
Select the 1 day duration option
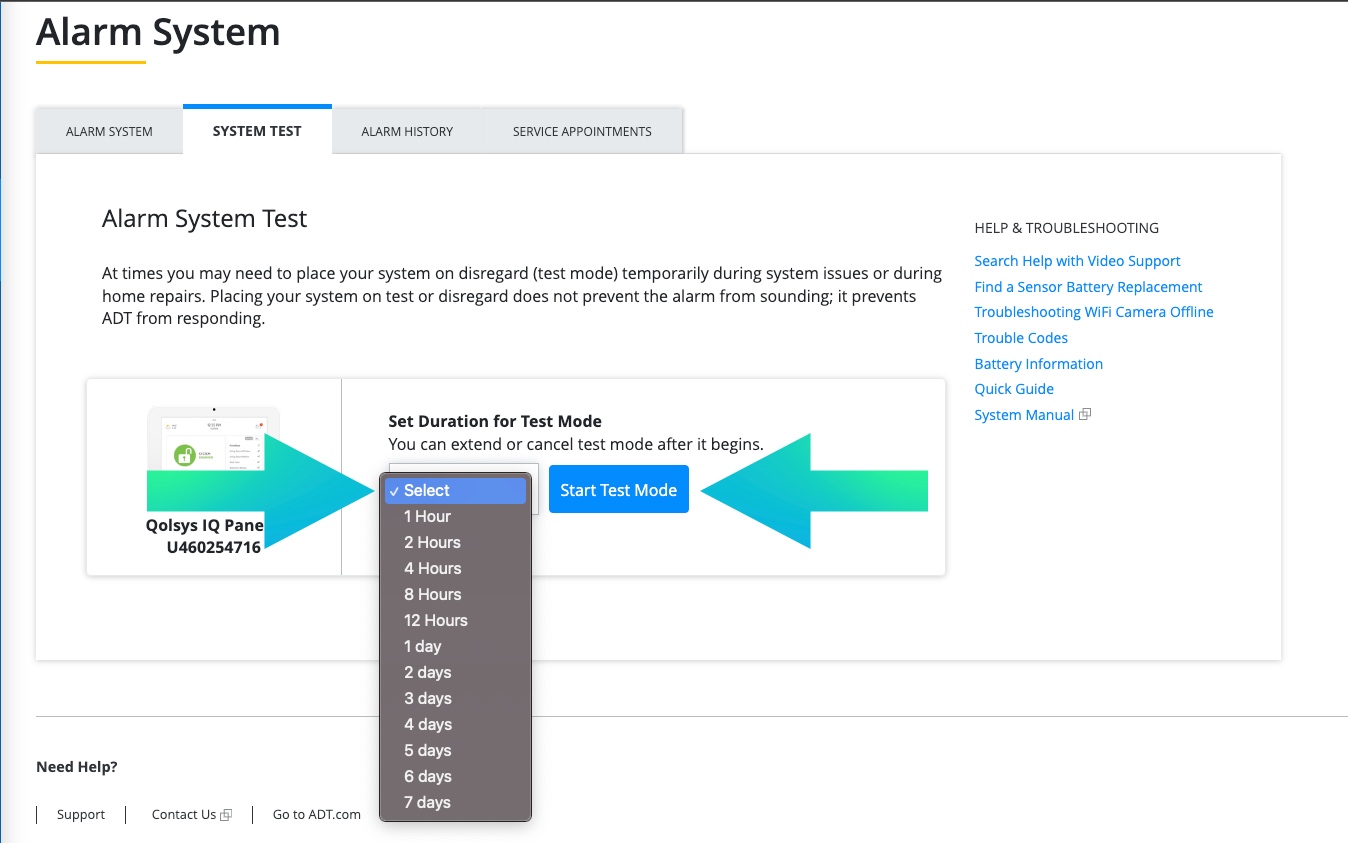coord(422,646)
